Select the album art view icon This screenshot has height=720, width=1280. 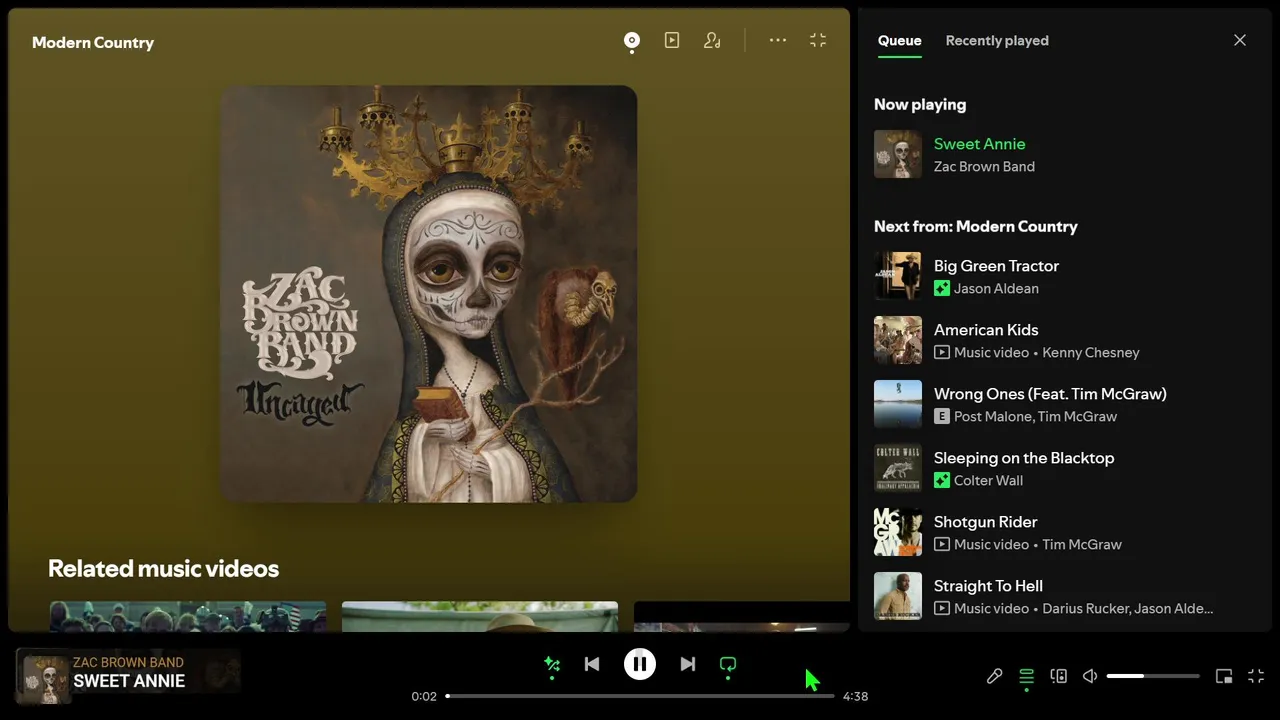[x=632, y=40]
